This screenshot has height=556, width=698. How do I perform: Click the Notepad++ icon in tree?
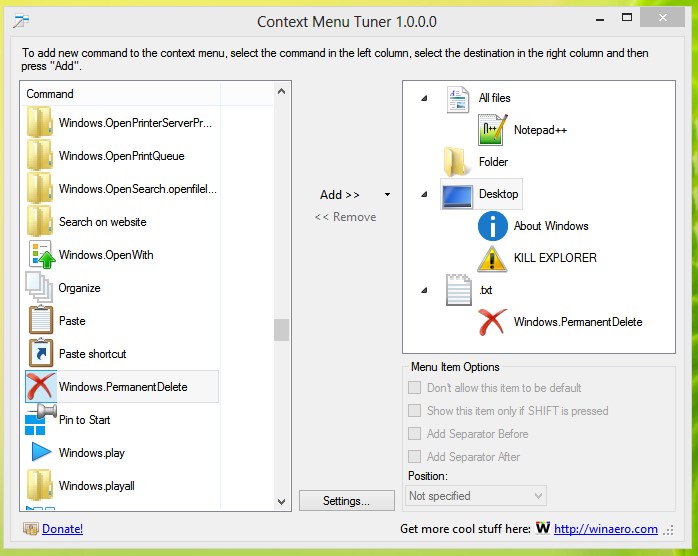(x=492, y=130)
